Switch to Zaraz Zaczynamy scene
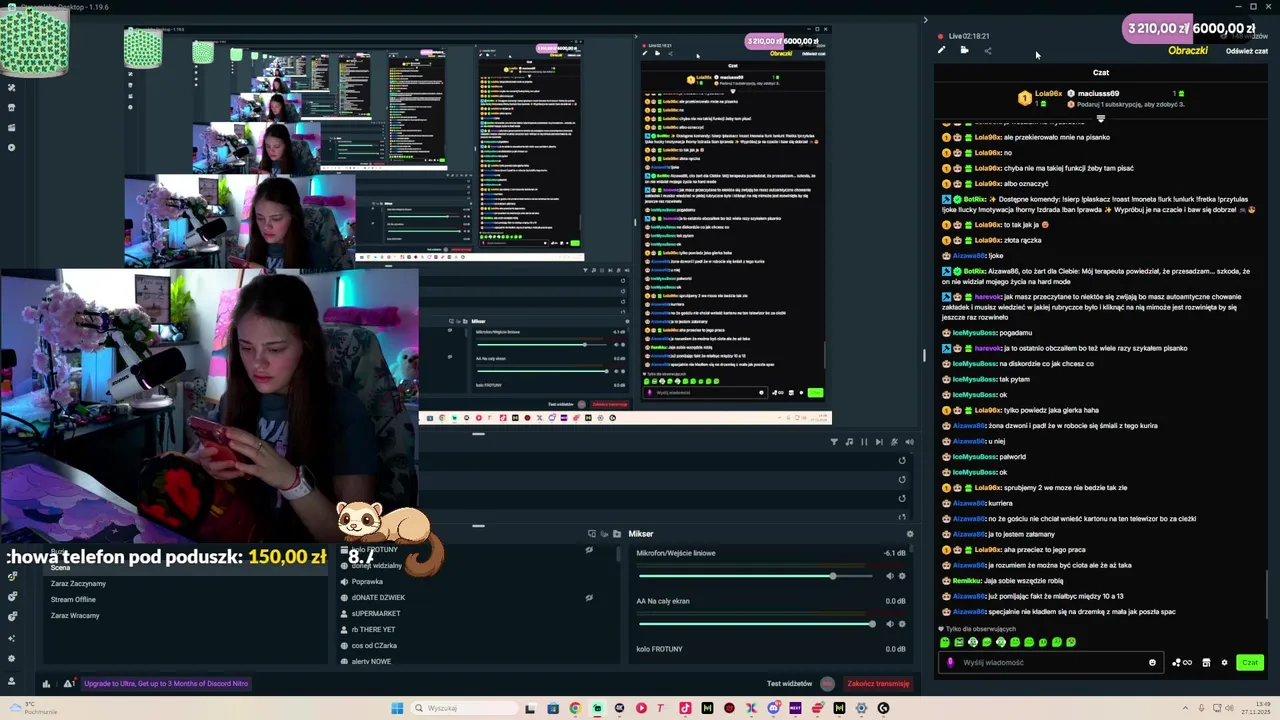This screenshot has width=1280, height=720. [x=78, y=584]
